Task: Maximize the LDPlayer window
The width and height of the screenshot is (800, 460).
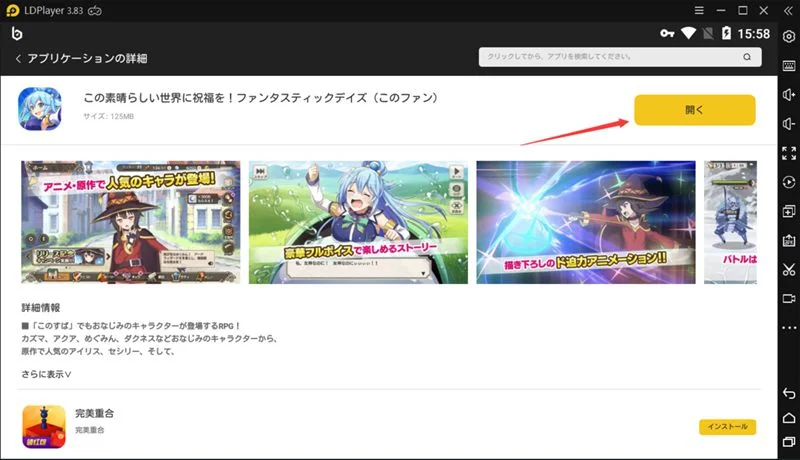Action: click(x=743, y=10)
